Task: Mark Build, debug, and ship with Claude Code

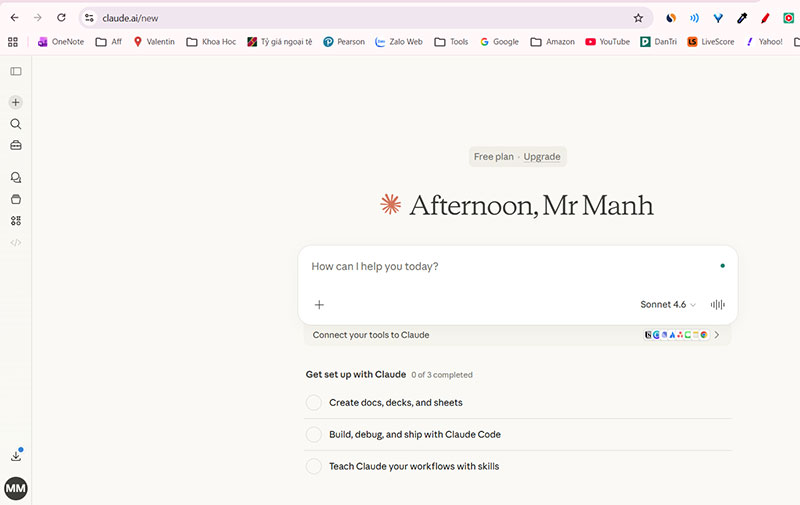Action: [313, 435]
